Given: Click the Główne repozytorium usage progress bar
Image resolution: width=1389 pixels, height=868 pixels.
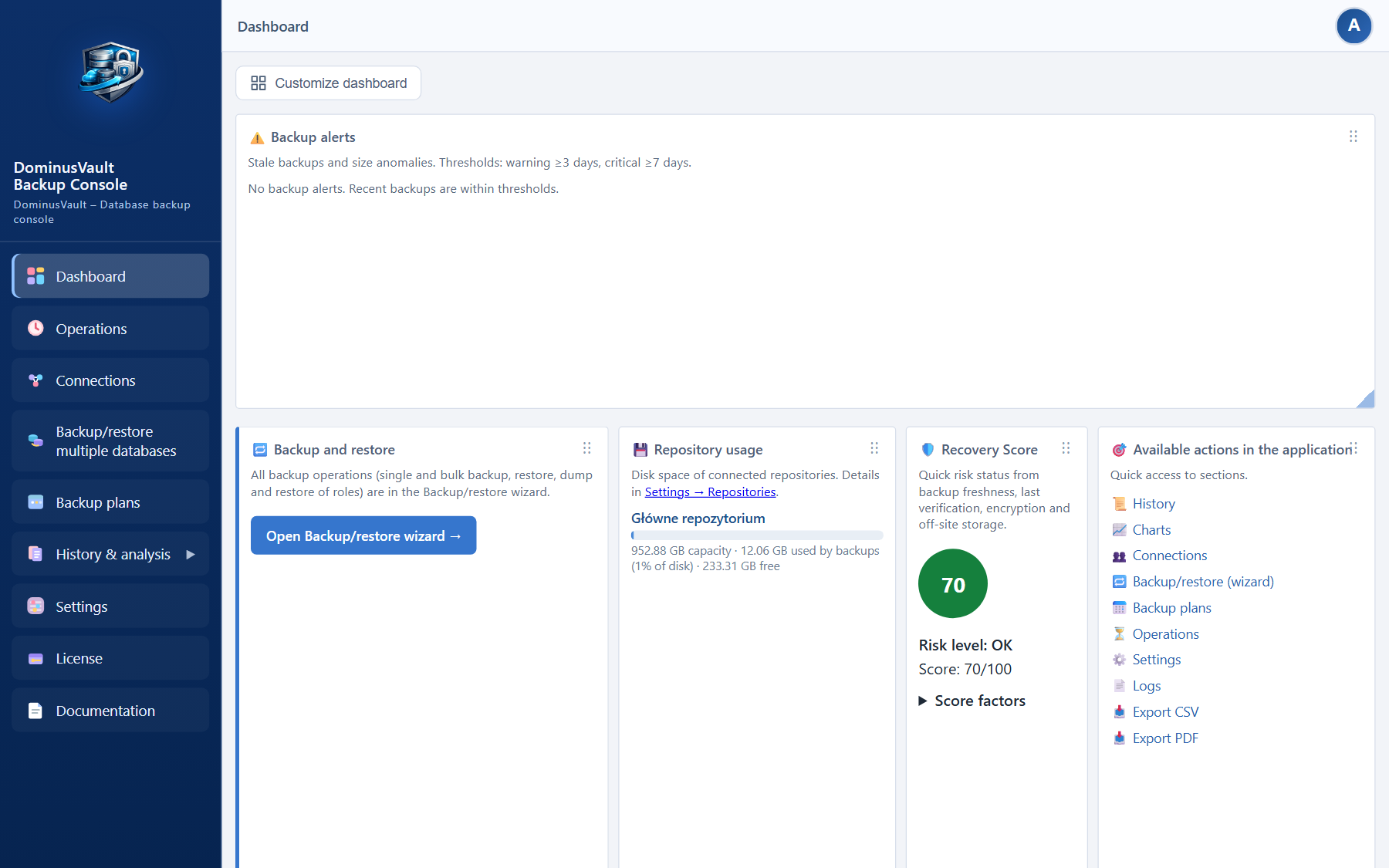Looking at the screenshot, I should [x=757, y=535].
